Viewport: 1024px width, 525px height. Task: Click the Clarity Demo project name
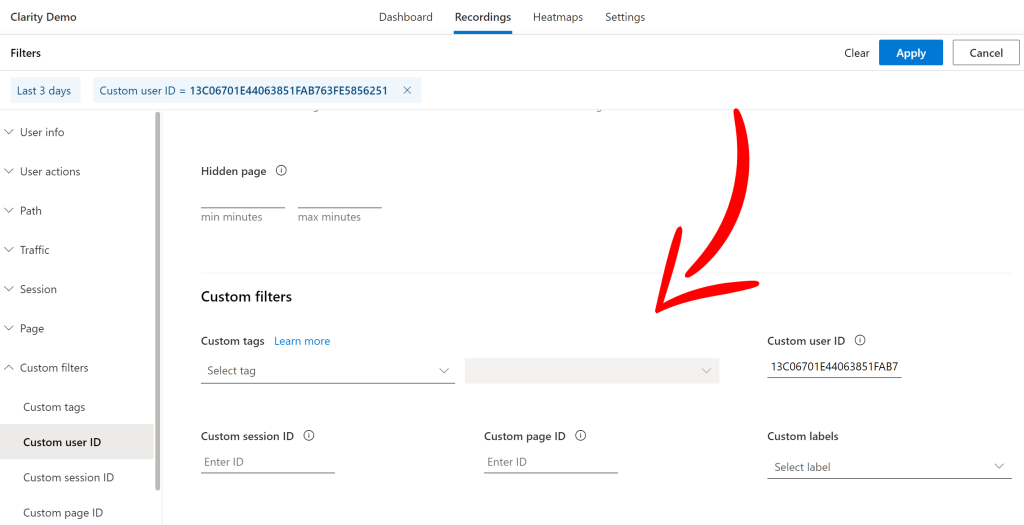[43, 17]
